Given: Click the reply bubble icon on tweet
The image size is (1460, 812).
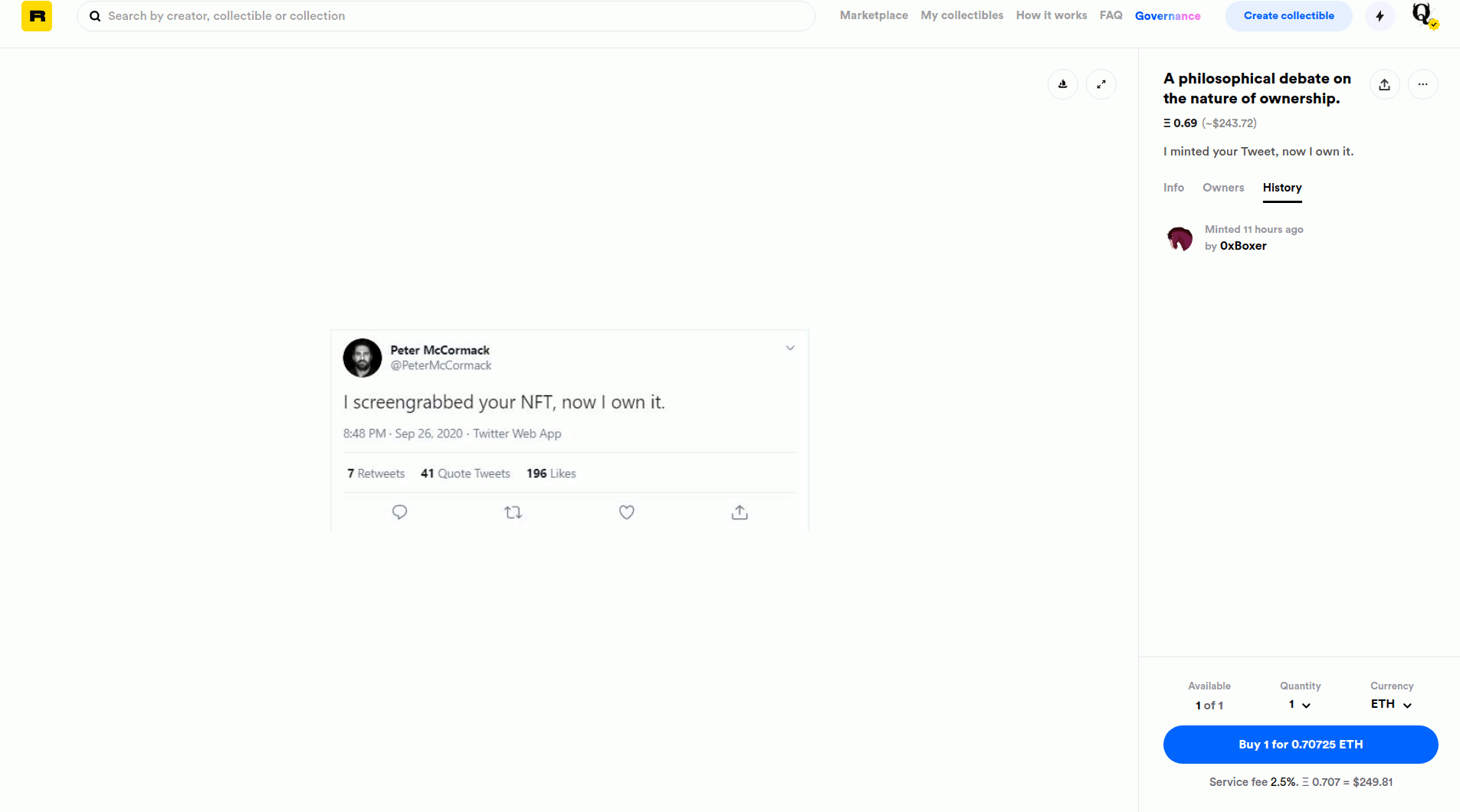Looking at the screenshot, I should point(399,512).
